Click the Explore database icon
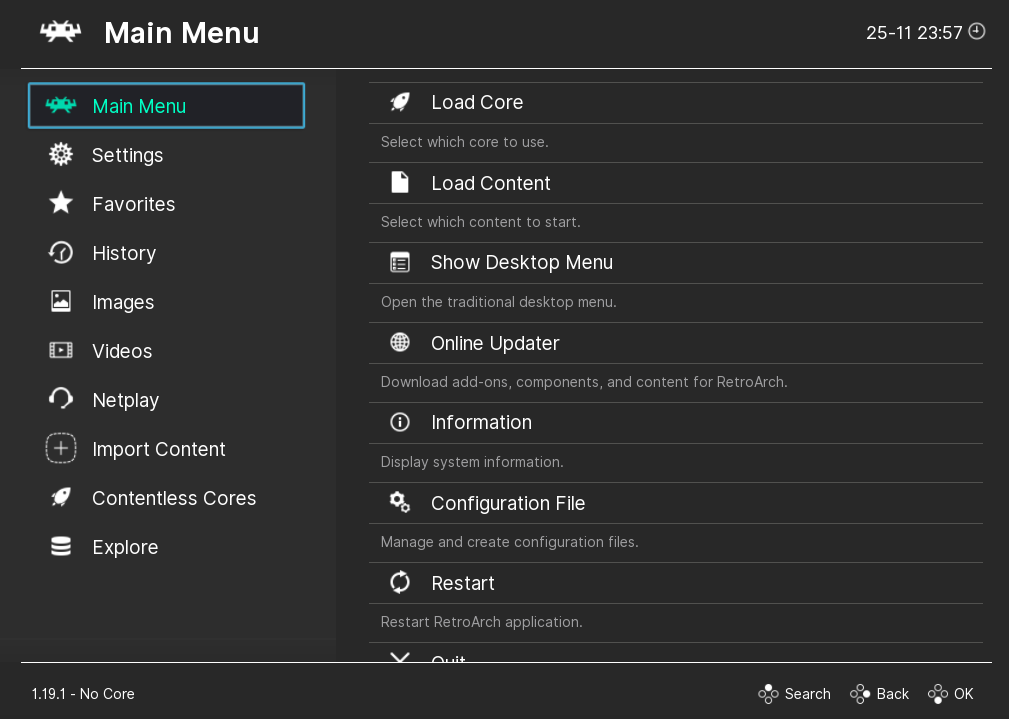This screenshot has width=1009, height=719. pos(61,547)
